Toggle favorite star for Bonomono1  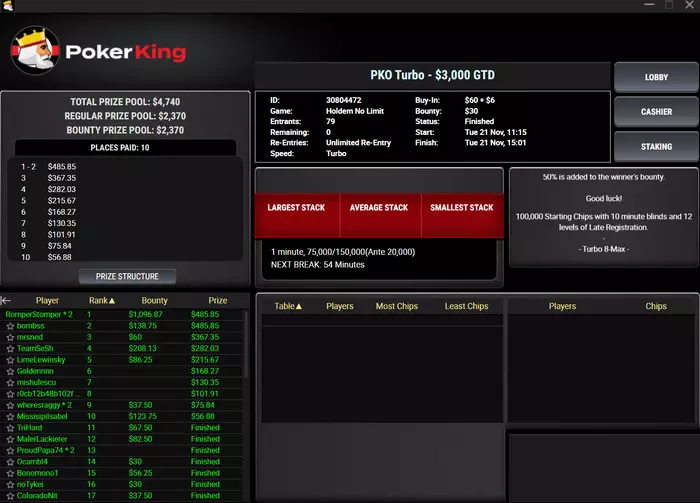(x=10, y=473)
